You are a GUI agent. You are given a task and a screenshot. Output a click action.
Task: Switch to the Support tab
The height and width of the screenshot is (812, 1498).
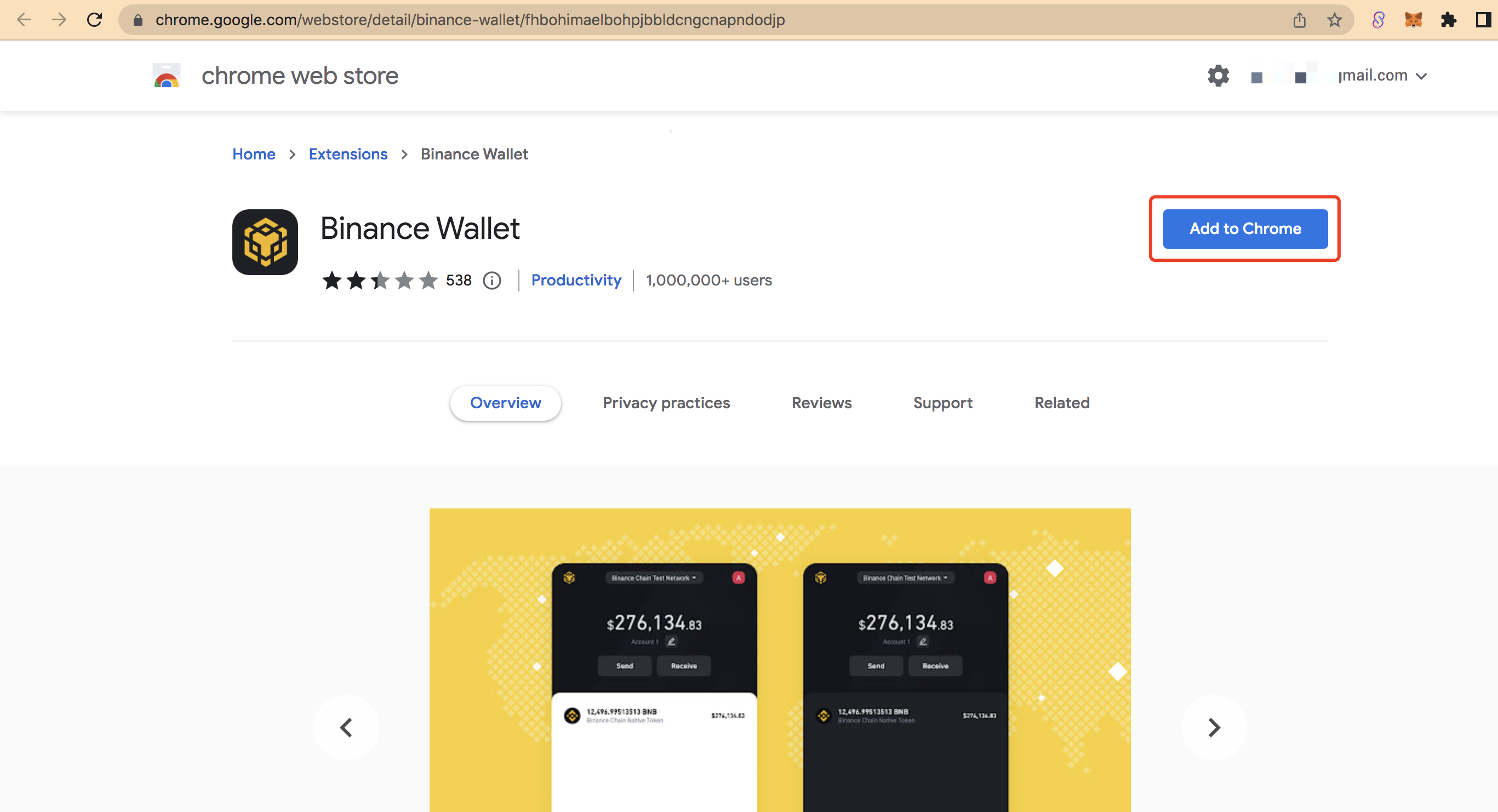(x=942, y=403)
